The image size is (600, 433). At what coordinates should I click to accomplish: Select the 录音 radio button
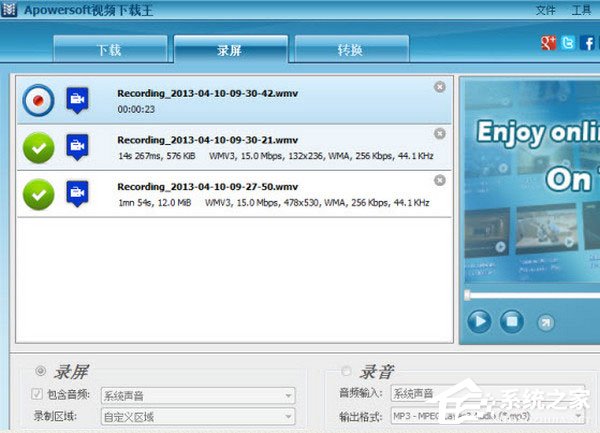(x=346, y=370)
